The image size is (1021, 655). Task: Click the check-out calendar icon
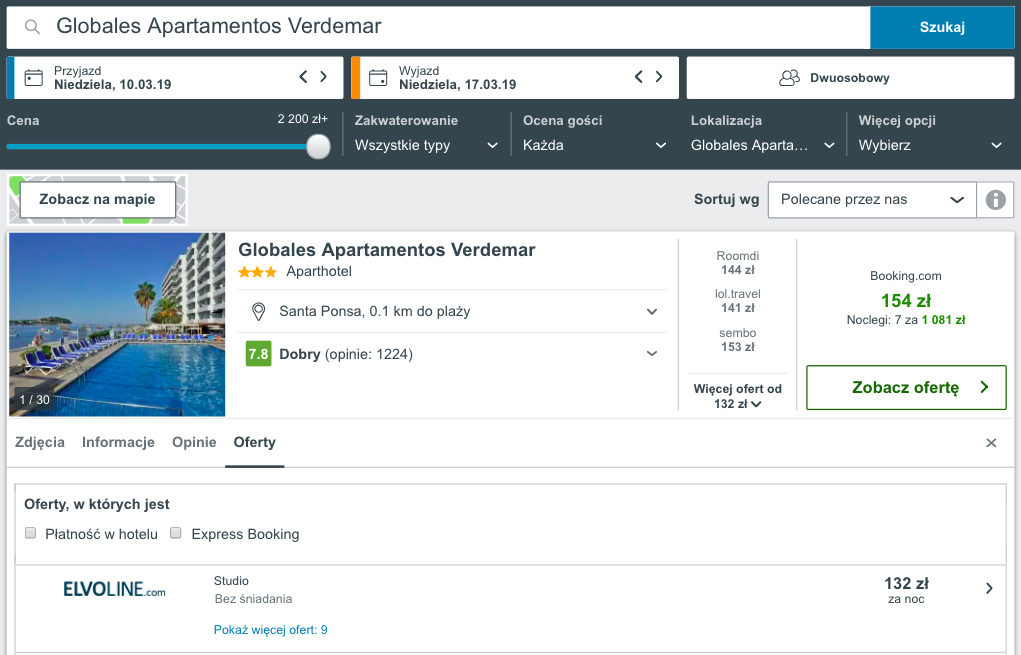378,78
